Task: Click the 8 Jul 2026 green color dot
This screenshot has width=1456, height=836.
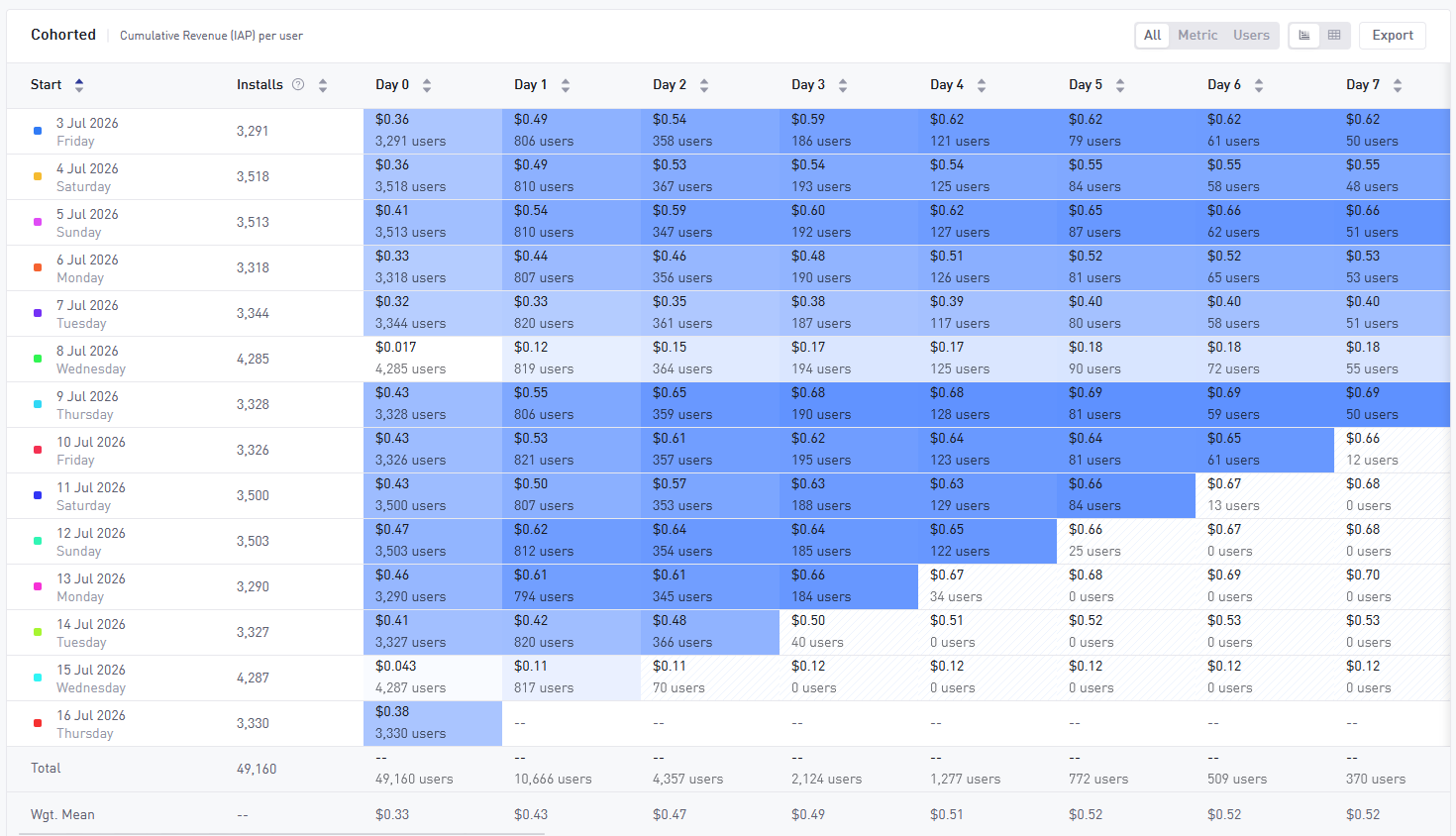Action: pos(38,359)
